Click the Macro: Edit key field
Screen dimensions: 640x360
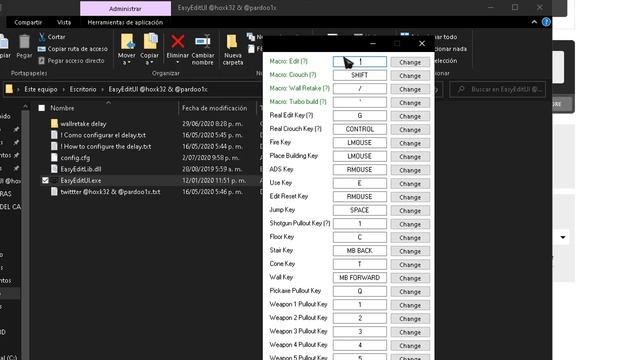click(x=360, y=62)
